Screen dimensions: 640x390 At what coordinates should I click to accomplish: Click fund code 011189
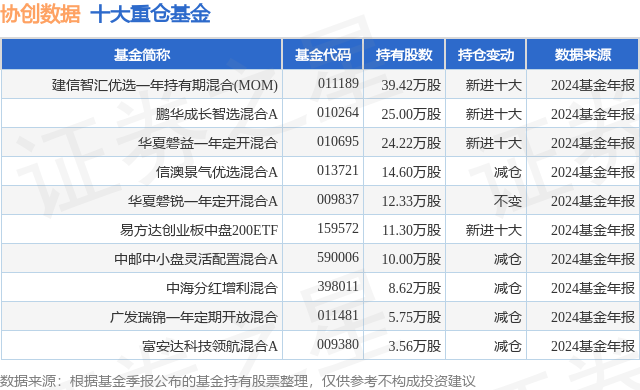(338, 83)
